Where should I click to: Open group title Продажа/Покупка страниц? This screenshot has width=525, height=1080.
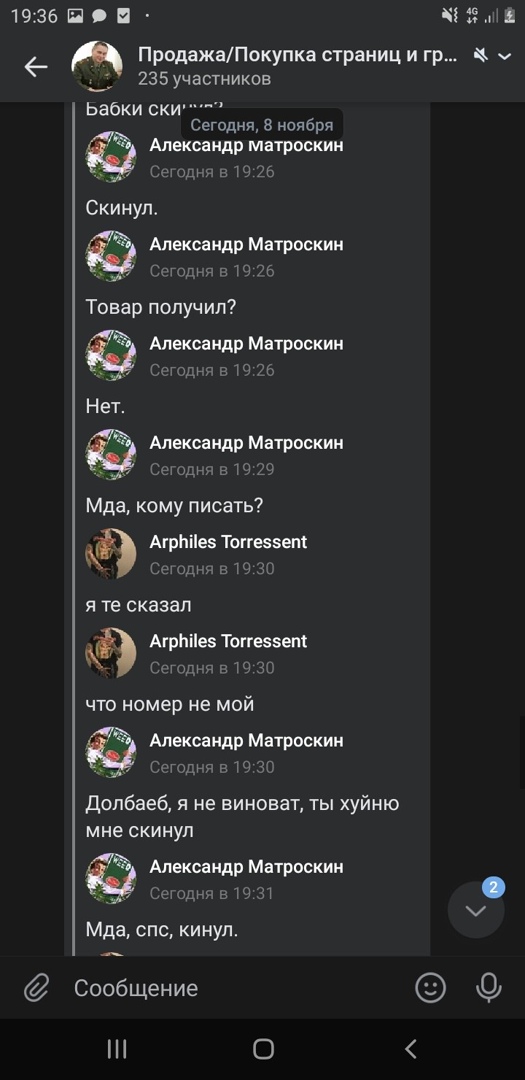pyautogui.click(x=298, y=55)
